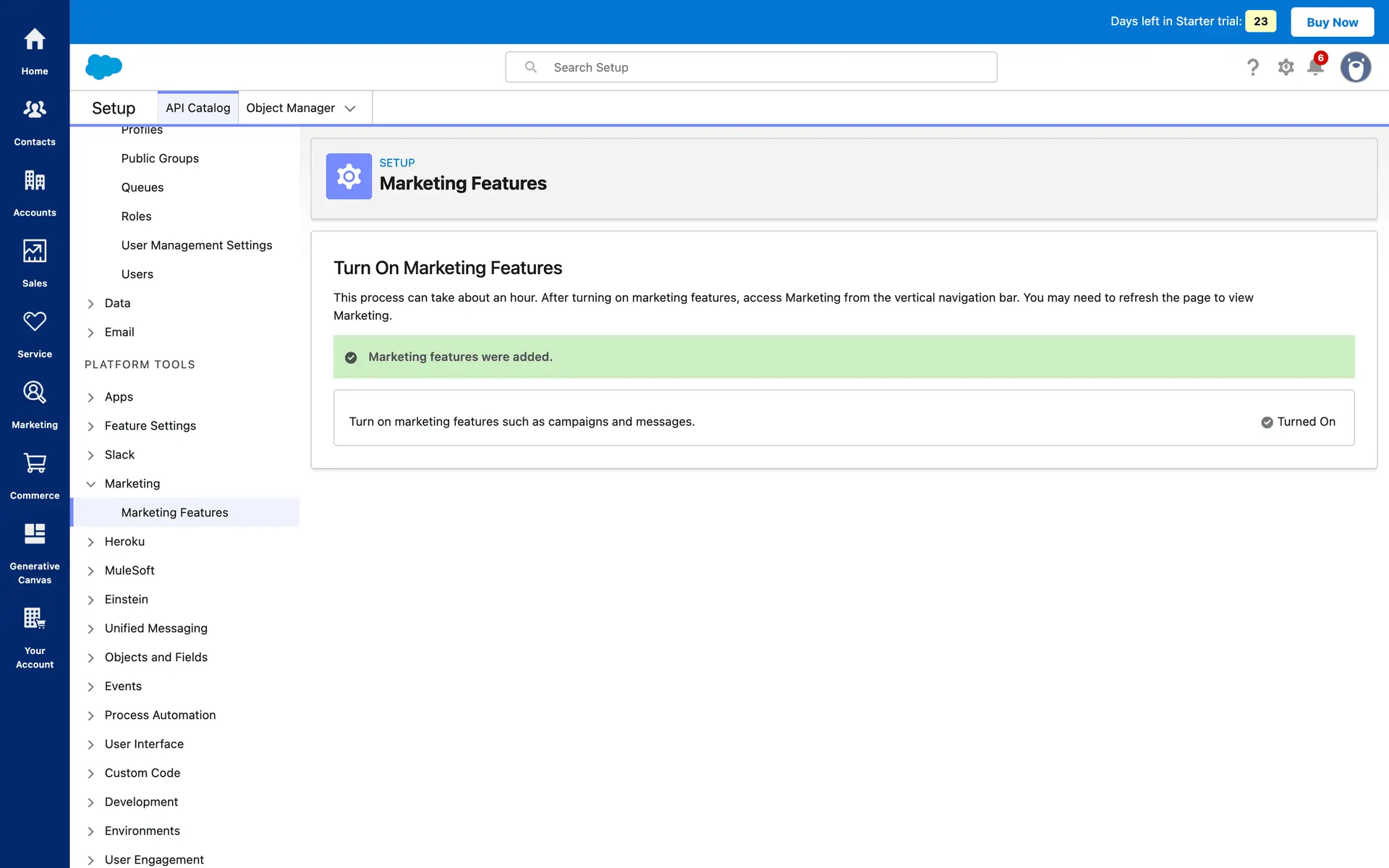This screenshot has width=1389, height=868.
Task: Expand the Feature Settings section
Action: (91, 426)
